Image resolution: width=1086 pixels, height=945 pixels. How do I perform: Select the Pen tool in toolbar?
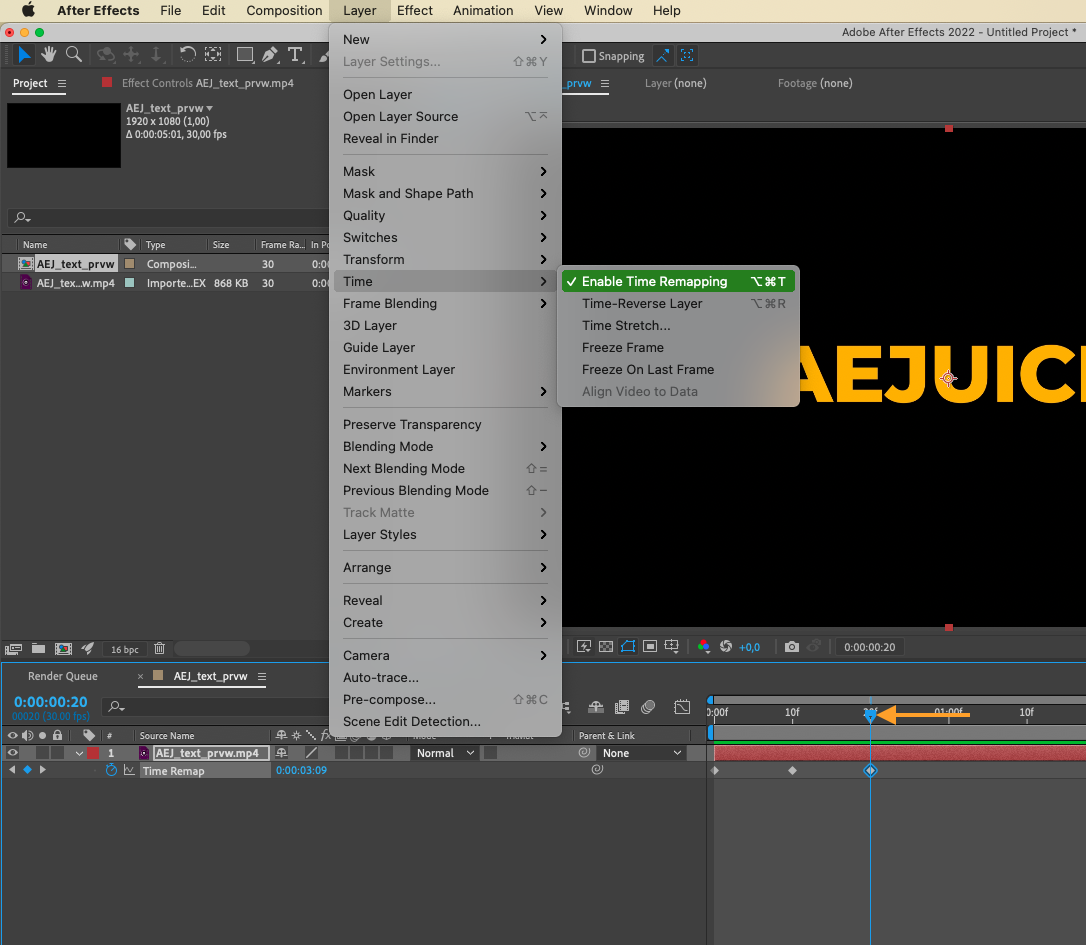pyautogui.click(x=270, y=54)
